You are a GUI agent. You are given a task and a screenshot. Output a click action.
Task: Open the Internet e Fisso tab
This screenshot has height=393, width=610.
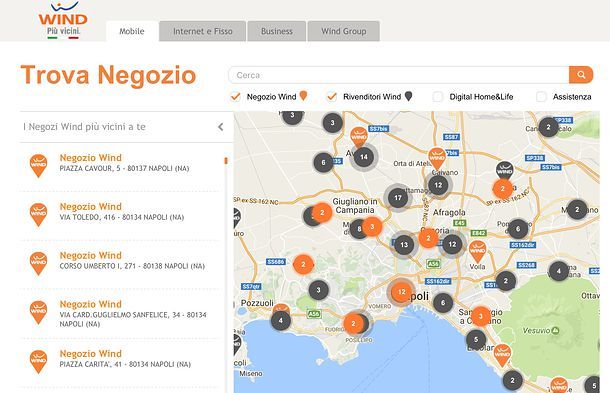(203, 31)
